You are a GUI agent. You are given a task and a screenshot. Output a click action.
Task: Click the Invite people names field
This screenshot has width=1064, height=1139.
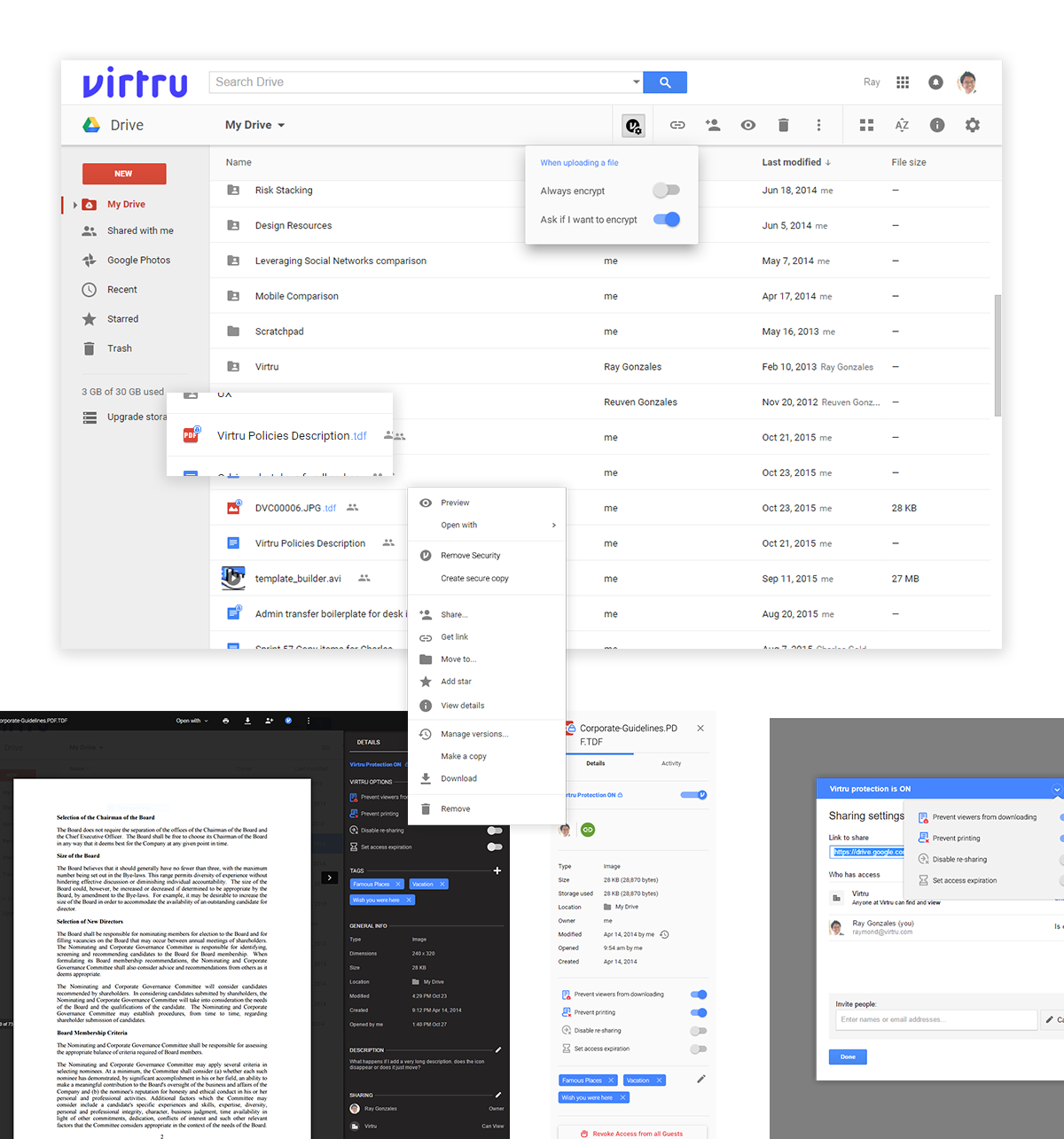click(936, 1020)
